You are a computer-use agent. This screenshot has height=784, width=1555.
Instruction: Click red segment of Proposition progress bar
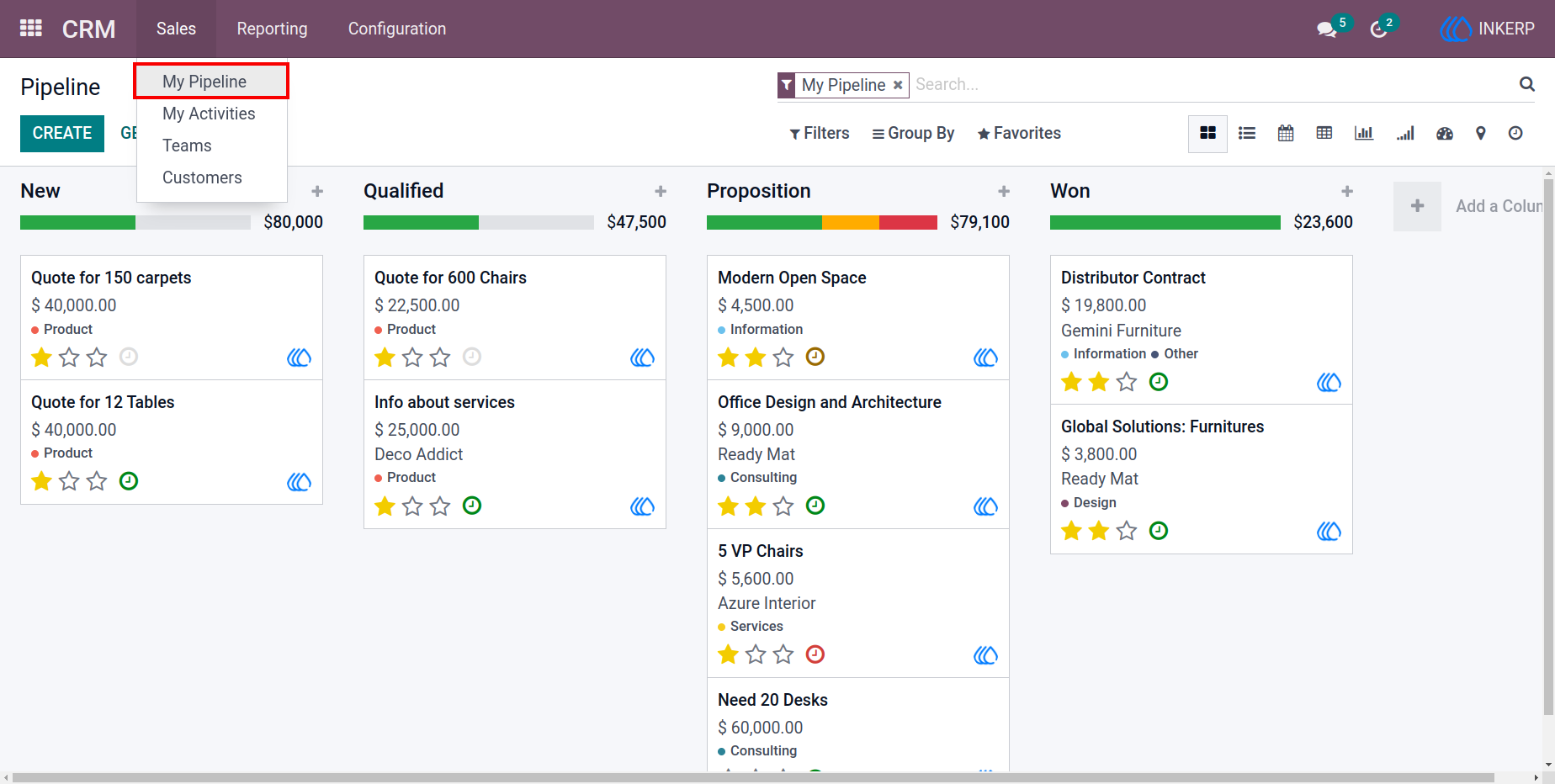click(x=908, y=222)
